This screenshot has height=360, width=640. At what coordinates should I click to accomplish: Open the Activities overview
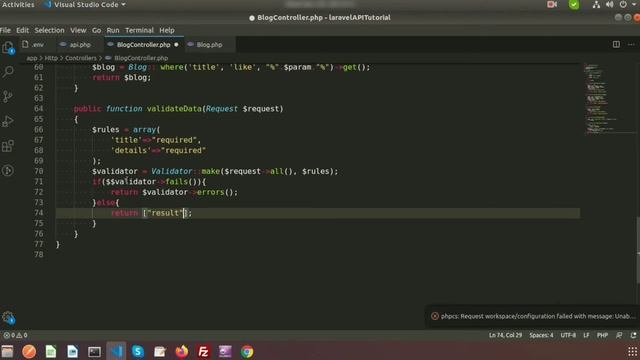pos(18,4)
